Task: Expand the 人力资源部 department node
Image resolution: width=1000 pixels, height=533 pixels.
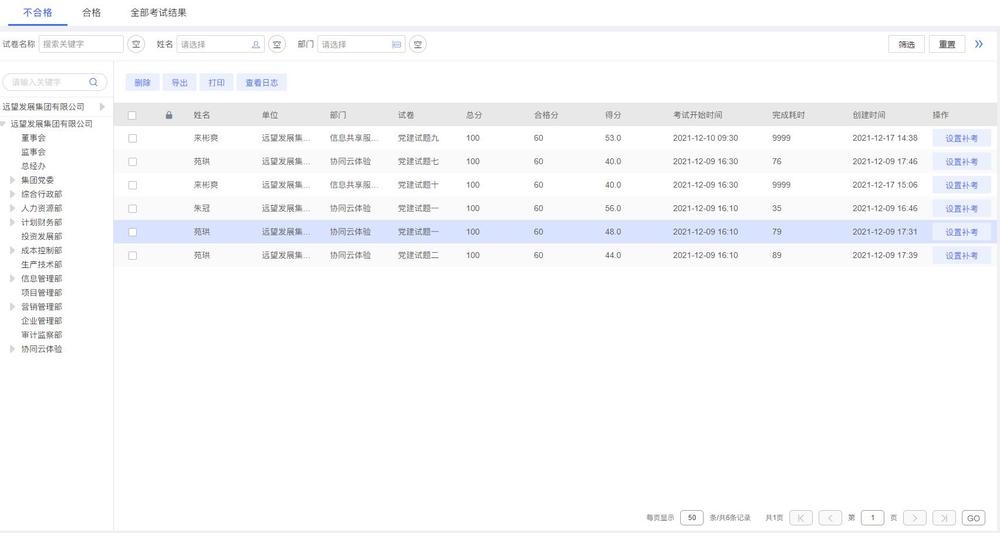Action: 13,208
